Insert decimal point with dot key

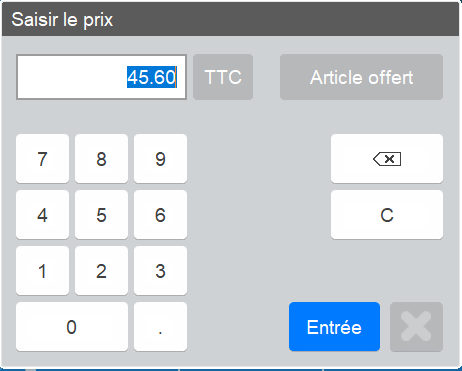click(x=160, y=327)
